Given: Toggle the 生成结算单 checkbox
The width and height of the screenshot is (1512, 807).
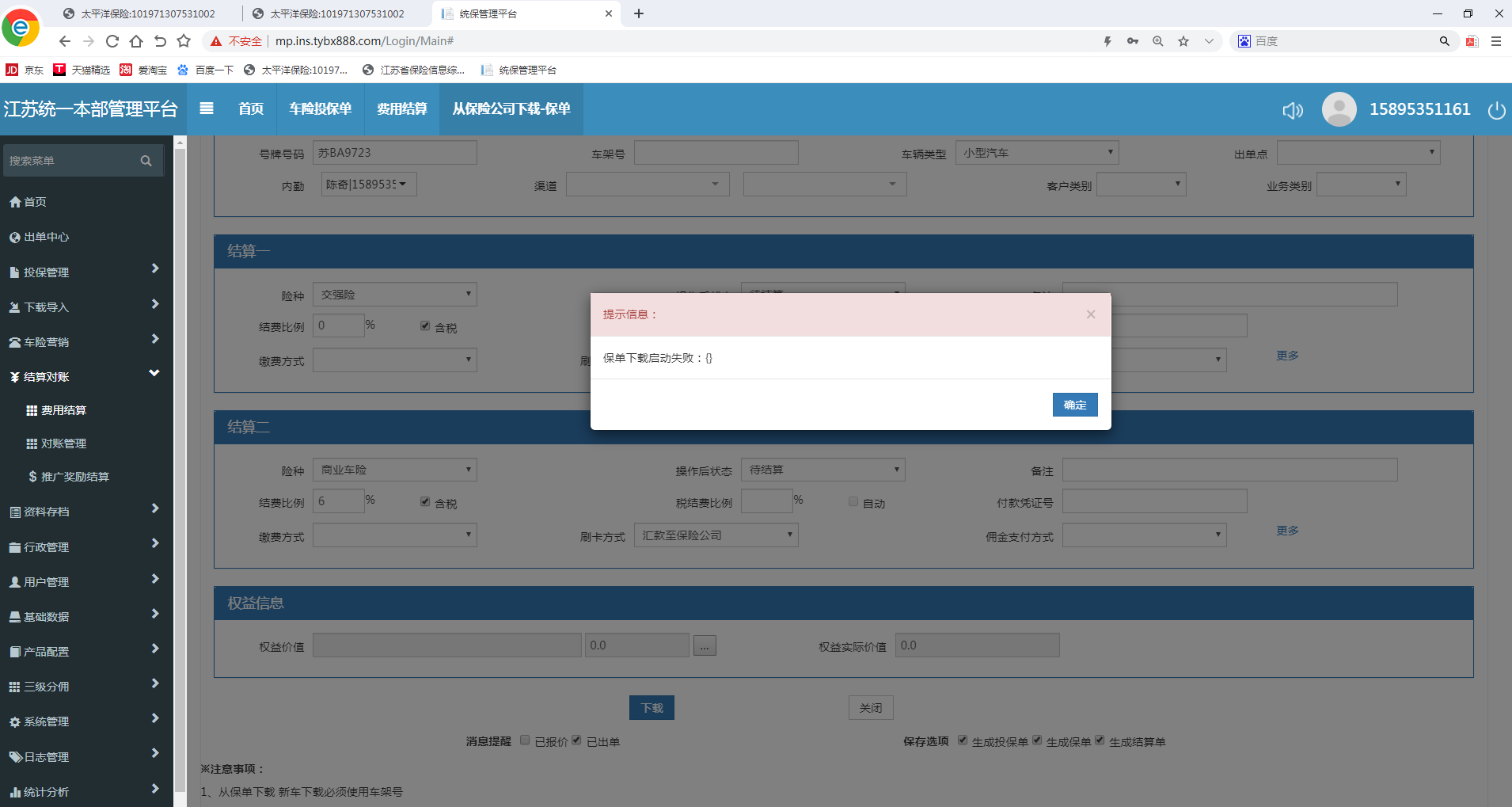Looking at the screenshot, I should pos(1100,740).
